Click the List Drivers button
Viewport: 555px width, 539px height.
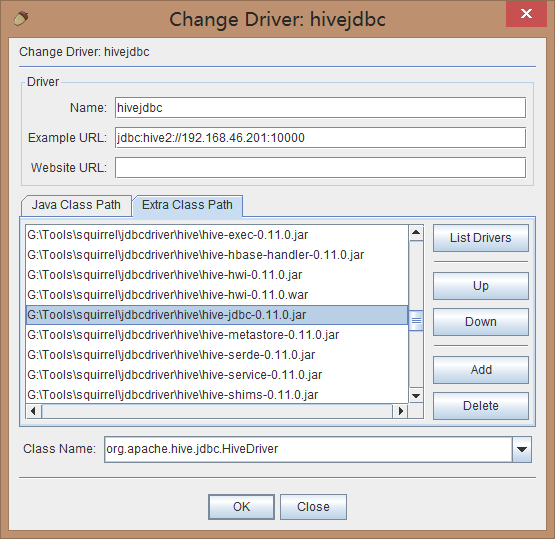[x=481, y=238]
